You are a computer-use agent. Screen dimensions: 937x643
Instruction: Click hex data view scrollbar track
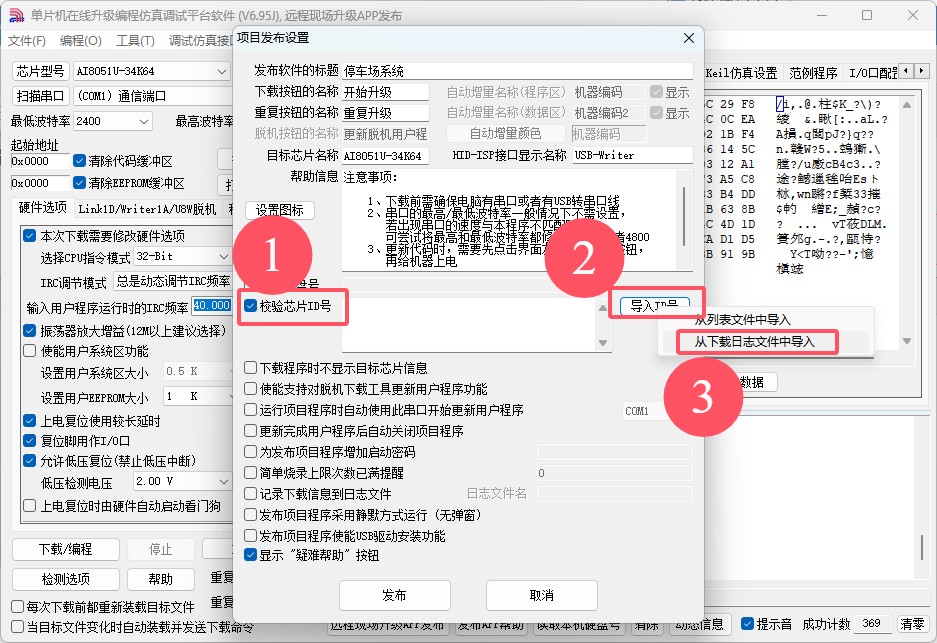point(907,222)
